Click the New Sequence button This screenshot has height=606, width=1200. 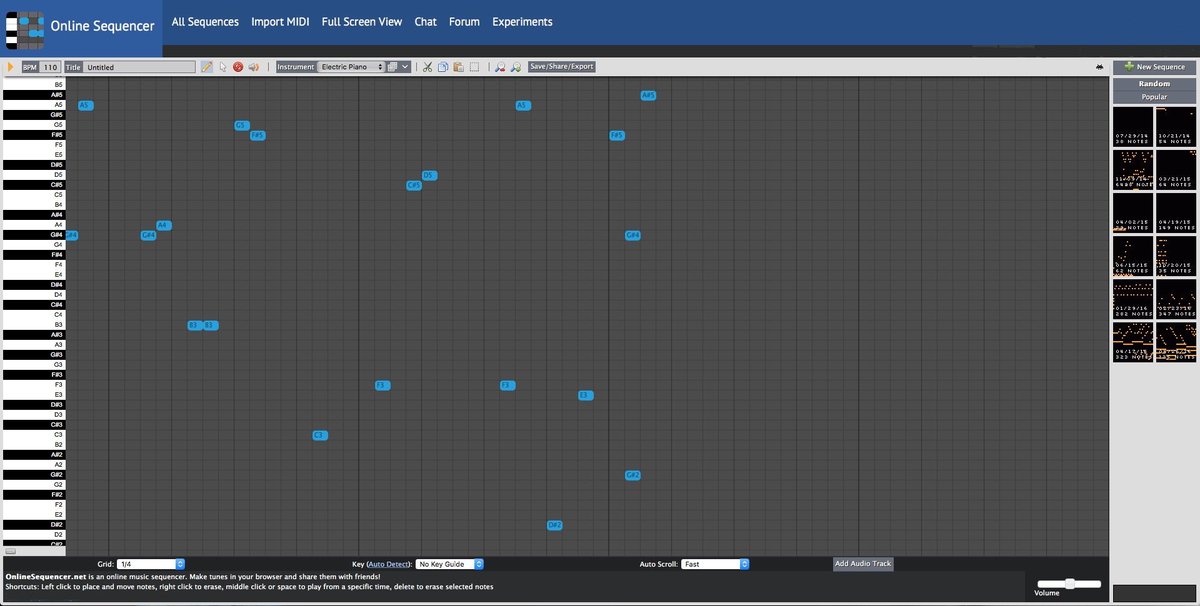[1154, 67]
